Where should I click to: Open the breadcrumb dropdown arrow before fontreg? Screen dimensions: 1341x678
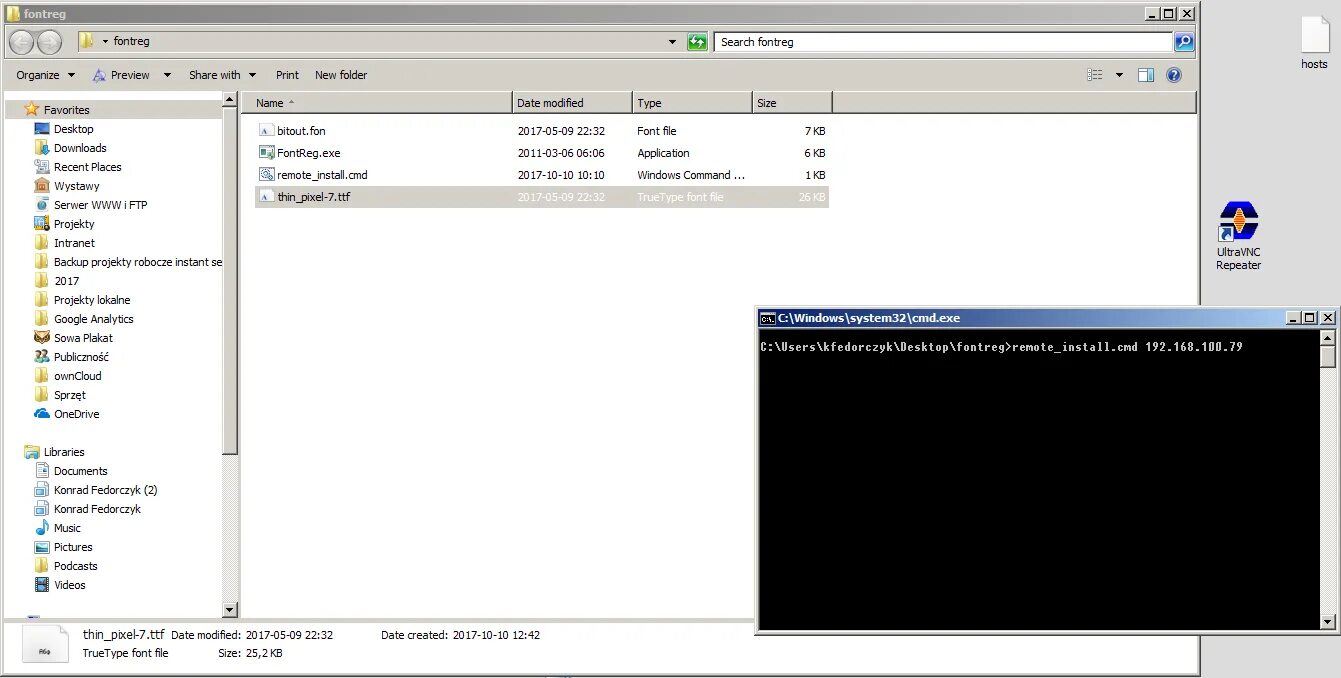pyautogui.click(x=105, y=42)
